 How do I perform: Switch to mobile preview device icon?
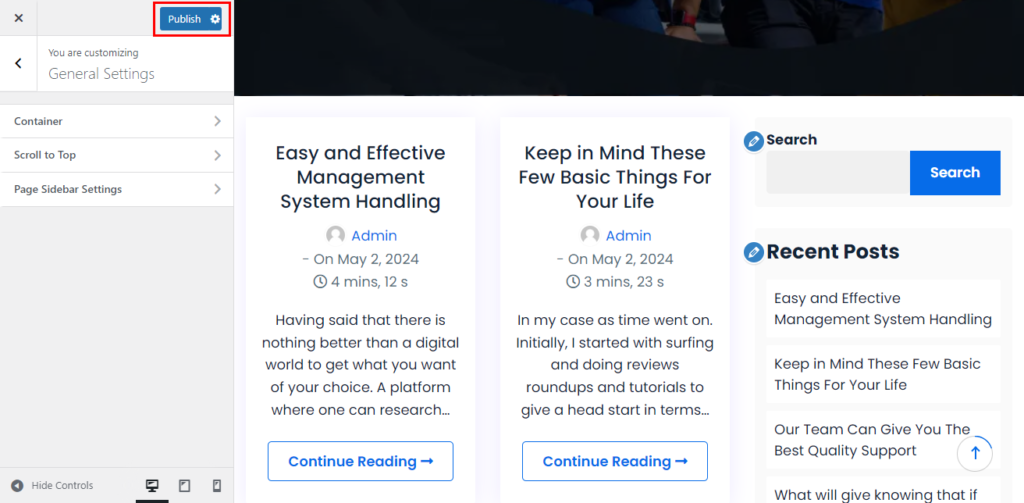click(216, 485)
